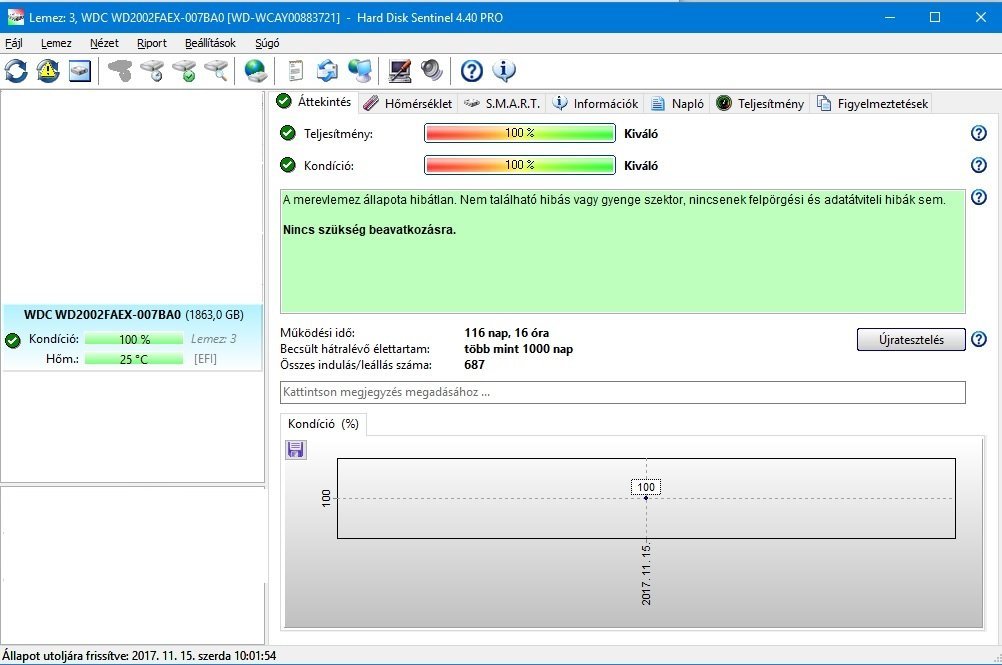Click the Teljesítmény 100 % progress bar
The image size is (1002, 665).
click(520, 133)
